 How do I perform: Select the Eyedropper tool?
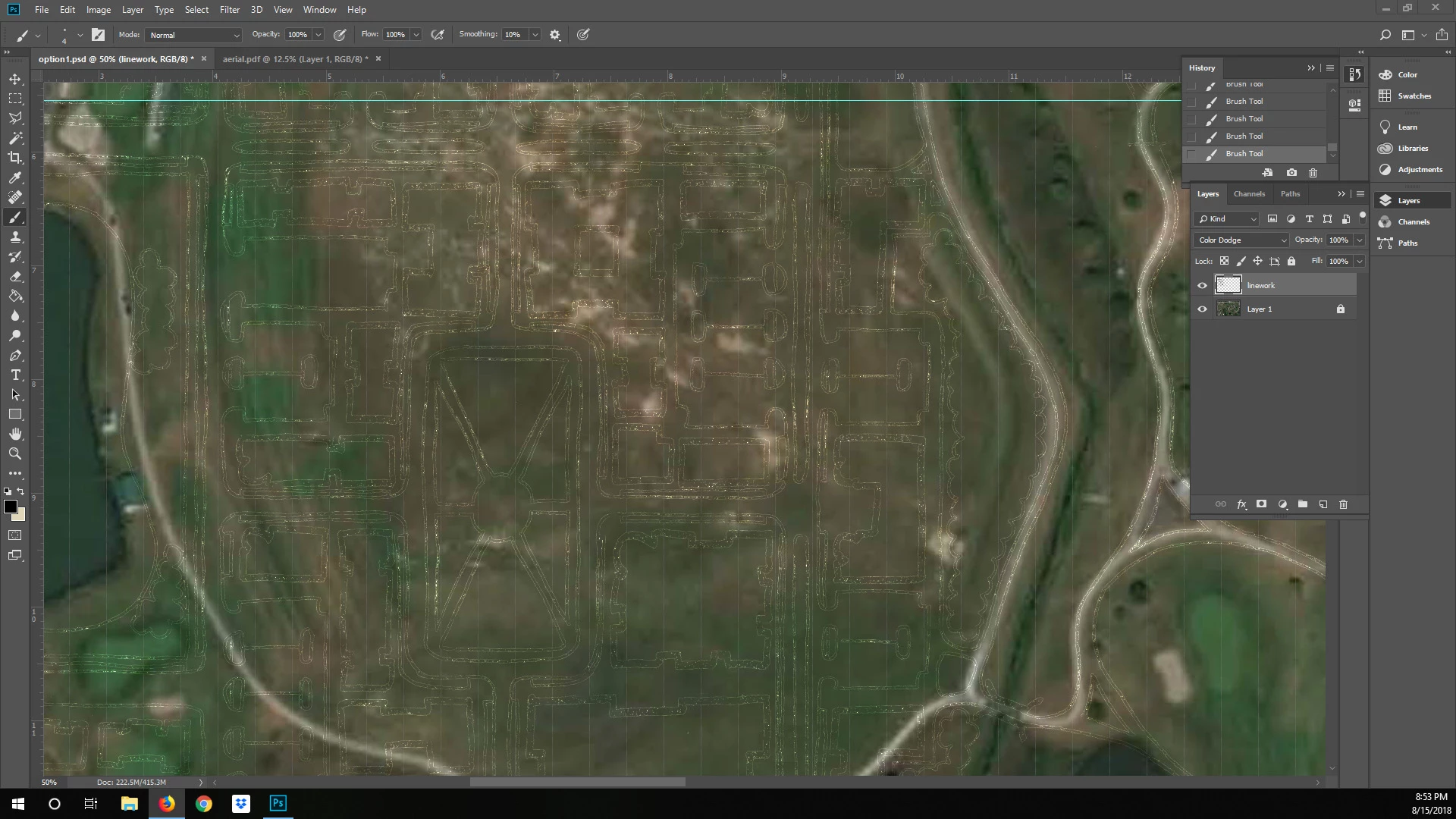point(15,177)
